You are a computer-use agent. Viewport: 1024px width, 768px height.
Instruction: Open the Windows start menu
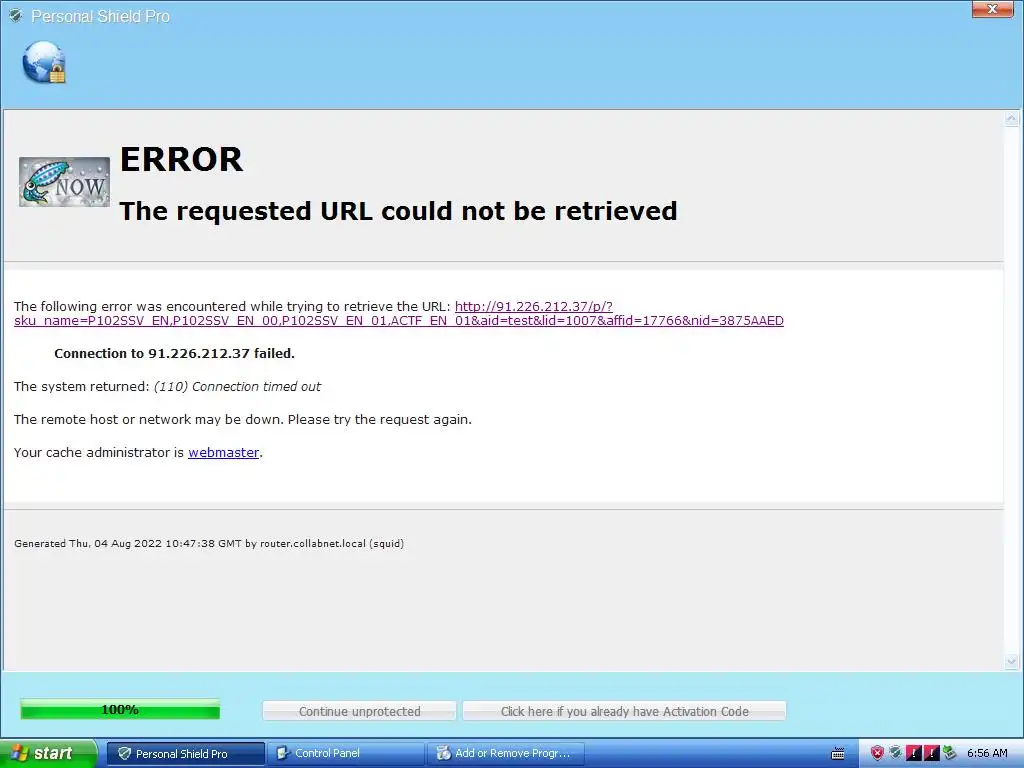[x=48, y=753]
